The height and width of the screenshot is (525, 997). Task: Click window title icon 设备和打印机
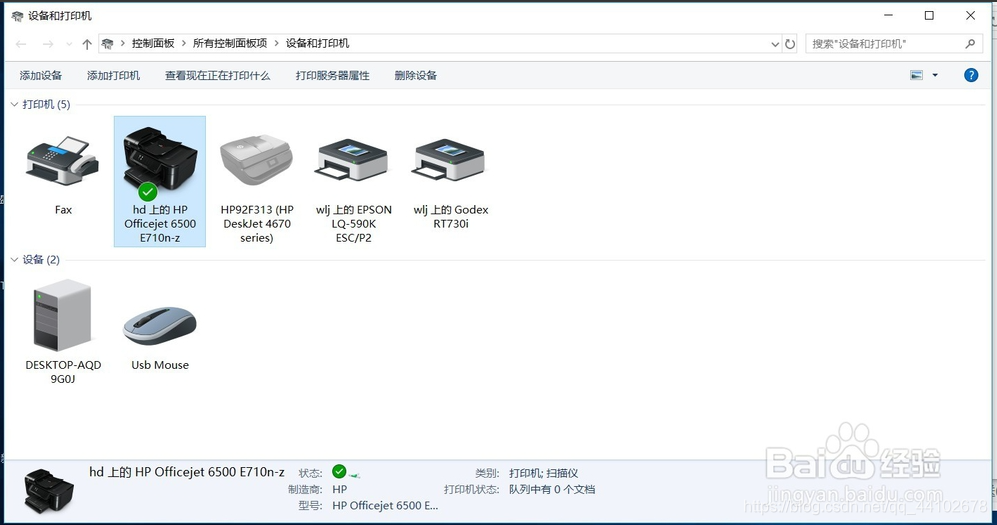point(17,16)
